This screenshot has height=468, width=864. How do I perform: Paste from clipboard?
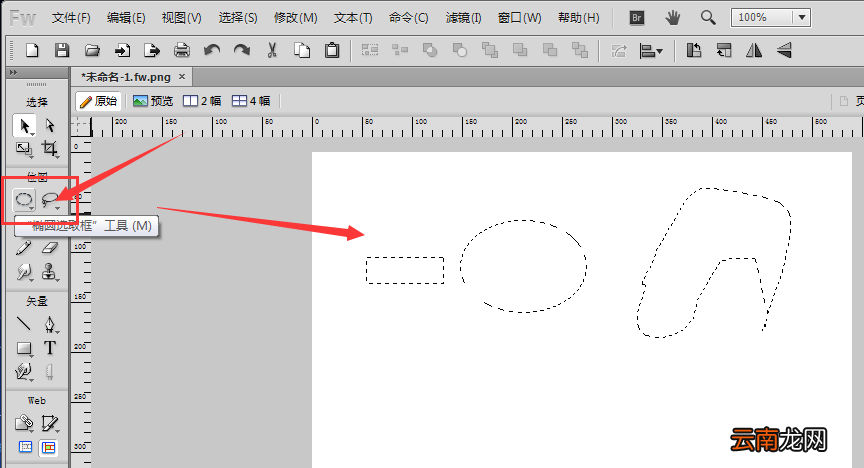[x=332, y=51]
